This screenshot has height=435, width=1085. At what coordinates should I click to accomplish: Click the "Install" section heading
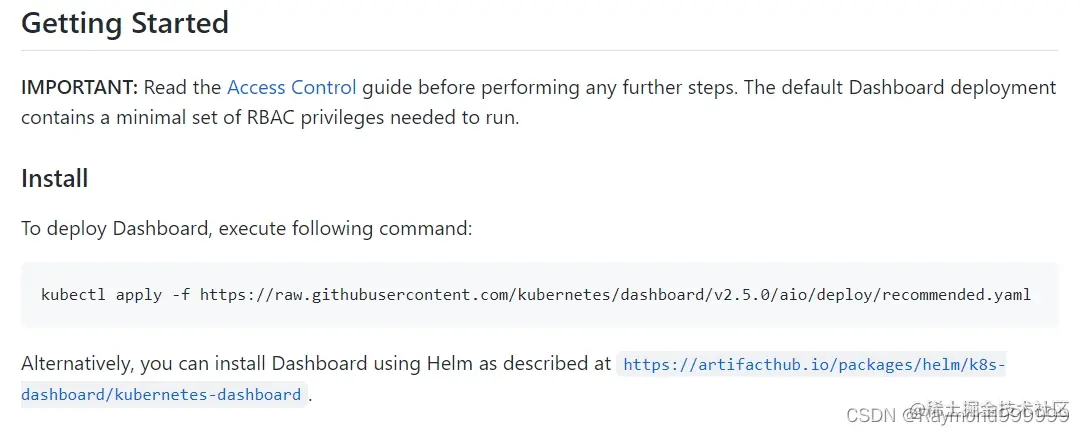(55, 178)
